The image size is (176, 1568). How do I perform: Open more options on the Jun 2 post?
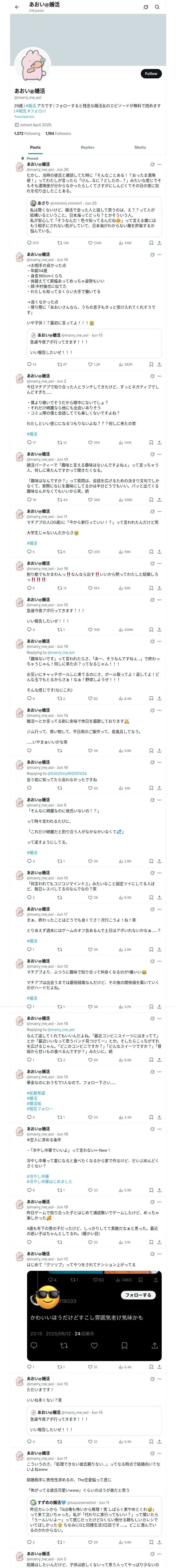pyautogui.click(x=160, y=376)
